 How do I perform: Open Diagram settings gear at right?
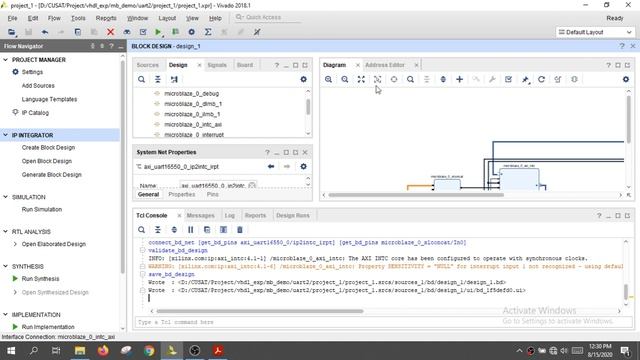point(626,79)
